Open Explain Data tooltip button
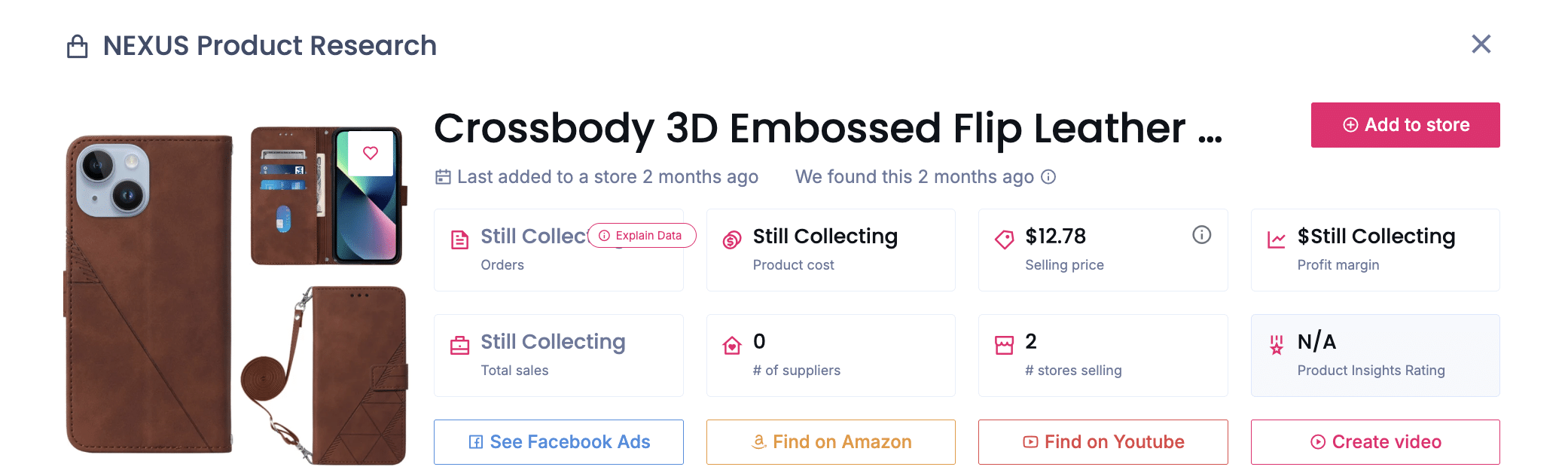This screenshot has height=473, width=1568. [642, 236]
